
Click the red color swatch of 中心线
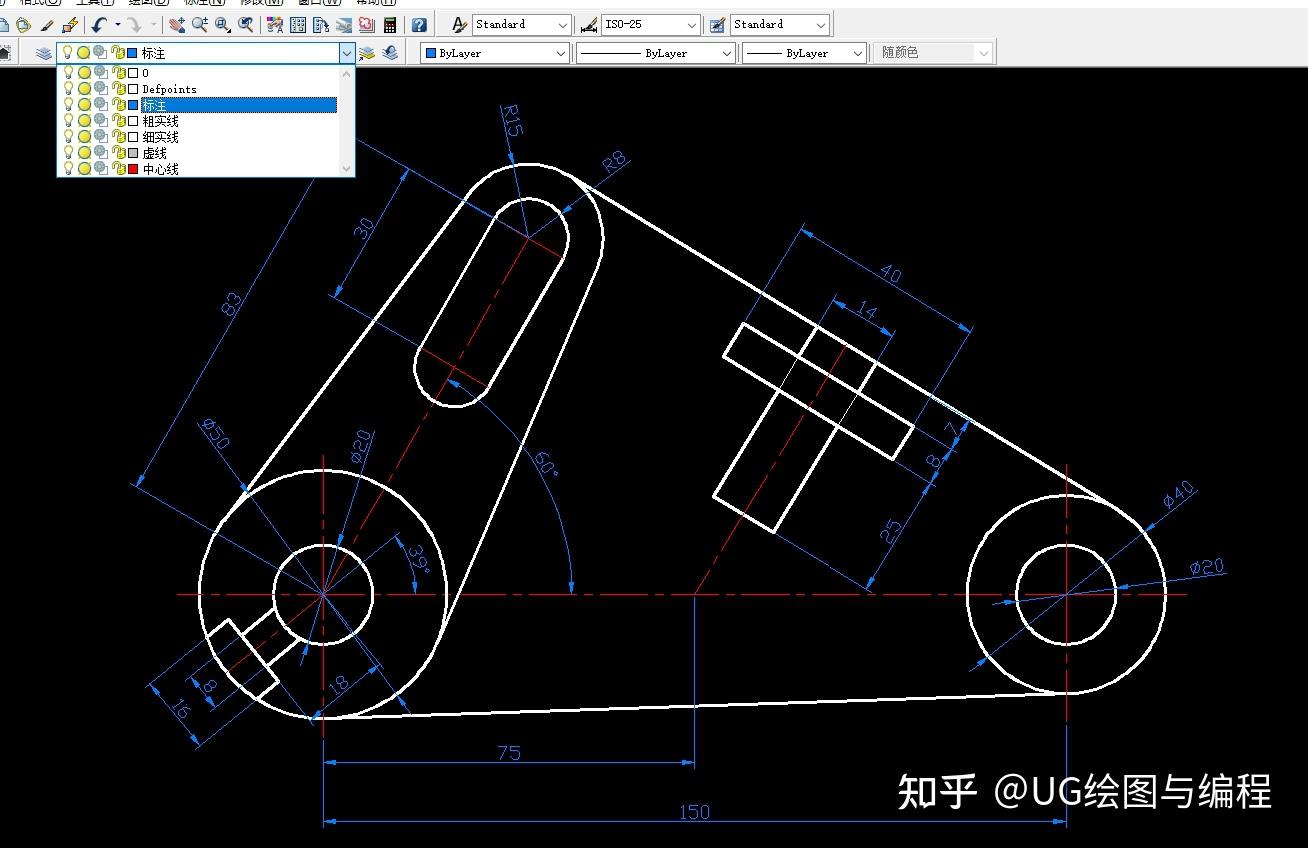pos(133,169)
